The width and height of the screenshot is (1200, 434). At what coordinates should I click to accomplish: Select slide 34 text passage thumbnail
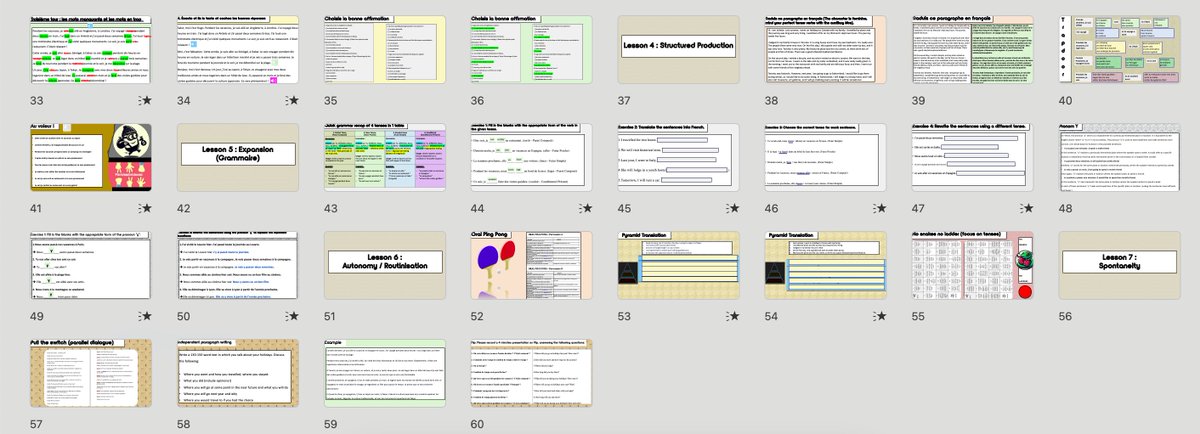[238, 50]
